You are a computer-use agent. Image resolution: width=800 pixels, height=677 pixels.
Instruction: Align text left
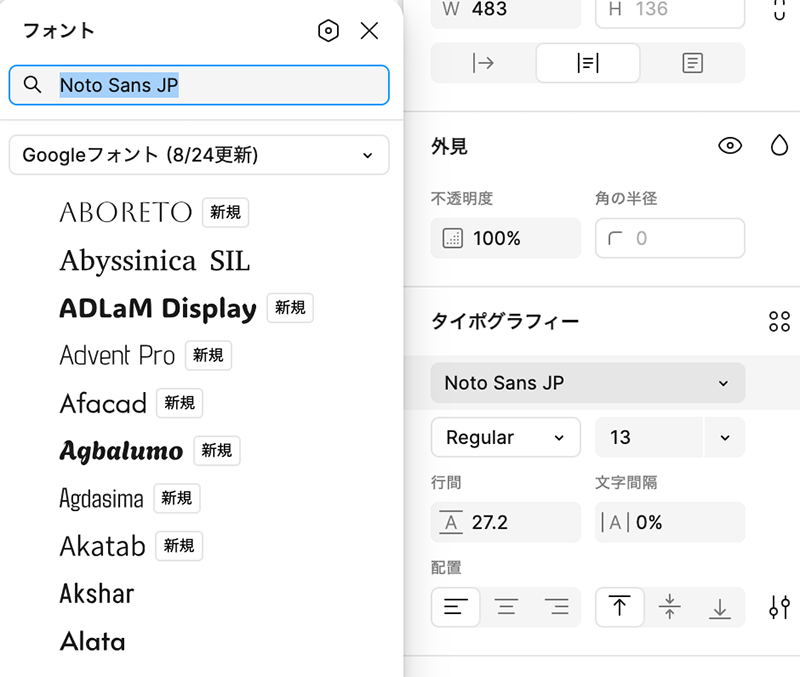[x=456, y=607]
